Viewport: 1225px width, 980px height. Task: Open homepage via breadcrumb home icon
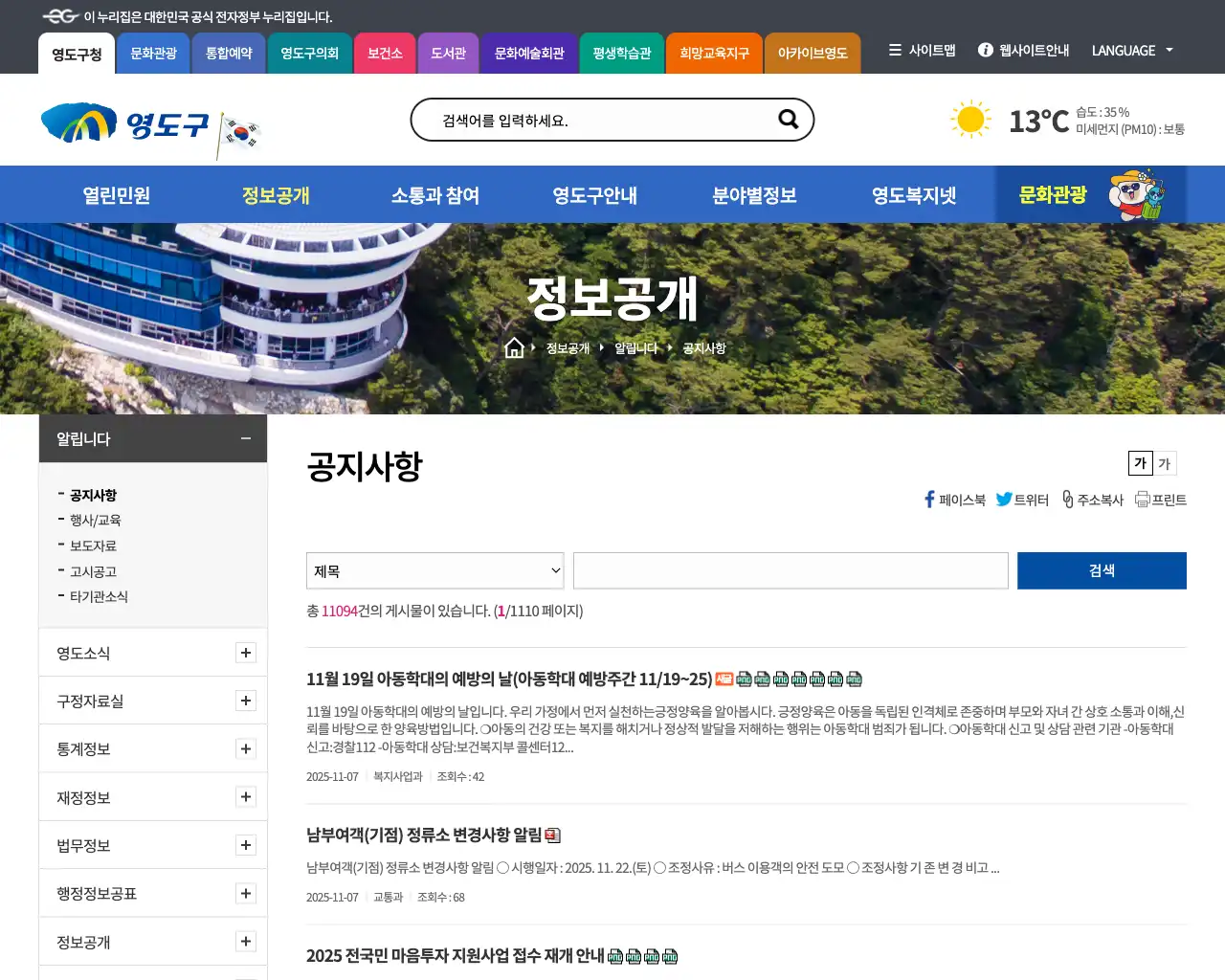point(514,347)
